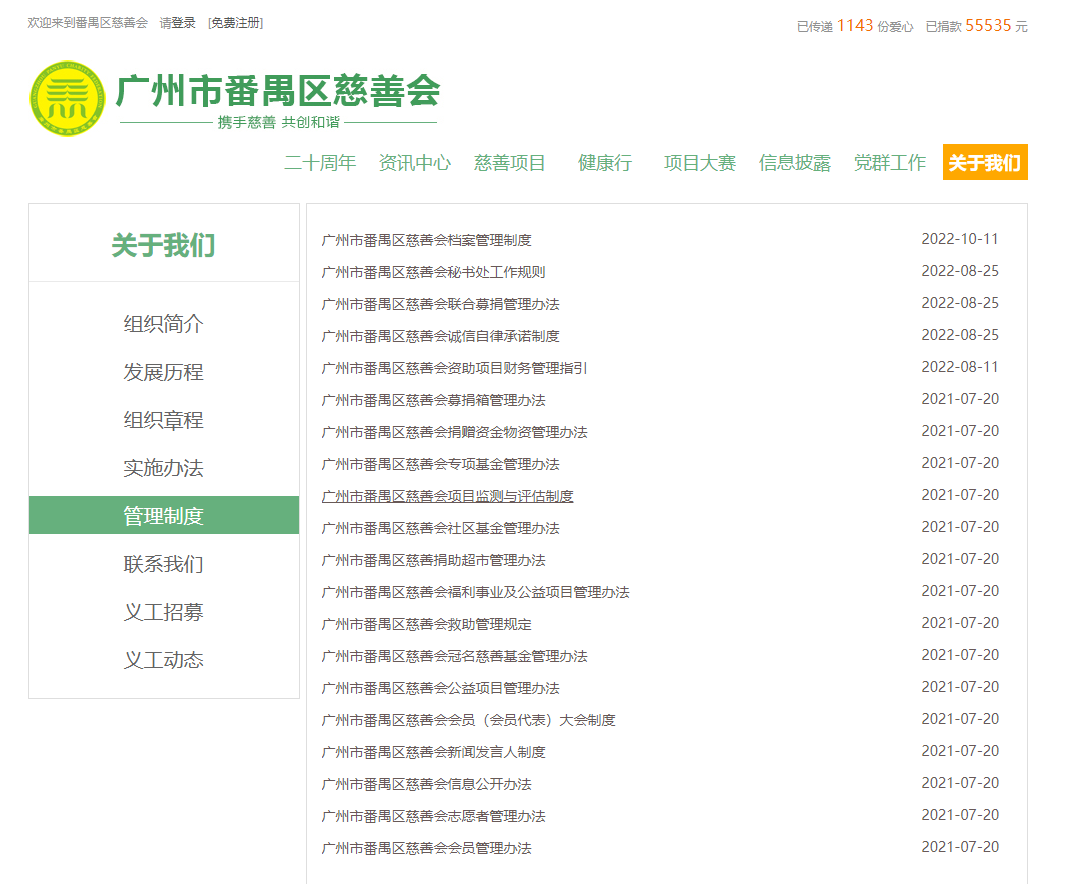Open the 二十周年 menu item
Screen dimensions: 1070x884
click(x=320, y=163)
